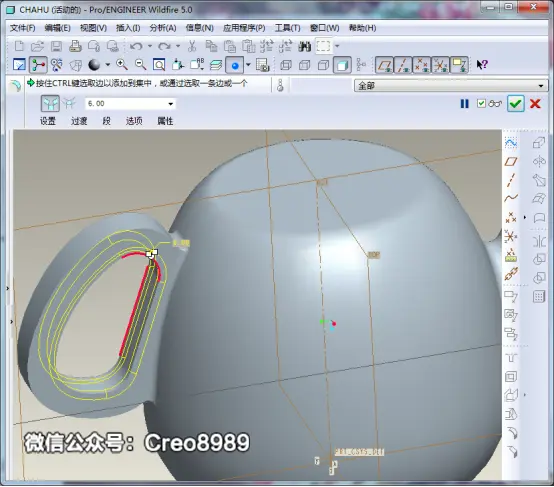Open the dropdown arrow beside shading sphere

click(108, 65)
